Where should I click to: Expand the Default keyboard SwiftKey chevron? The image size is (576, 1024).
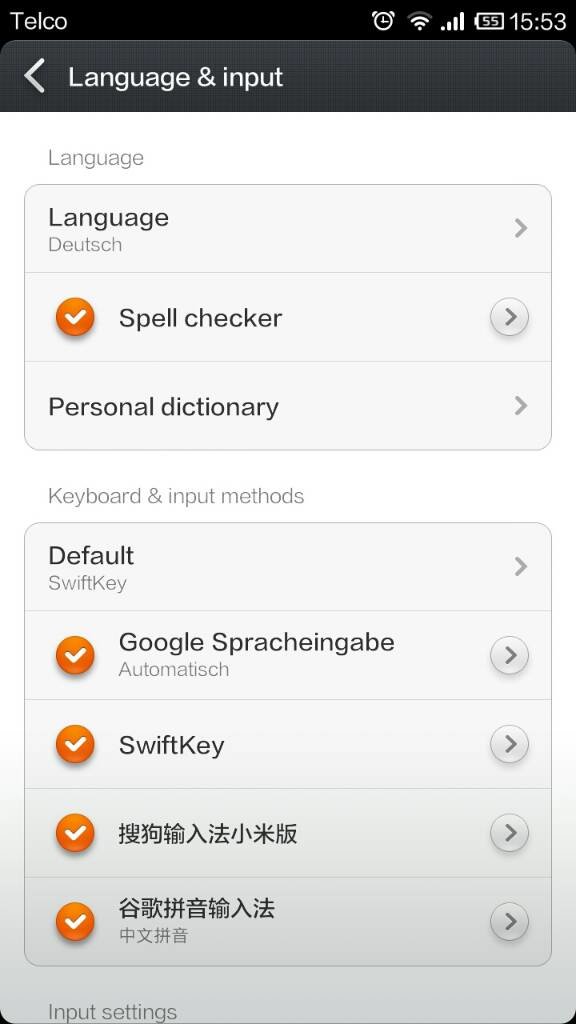pos(520,566)
